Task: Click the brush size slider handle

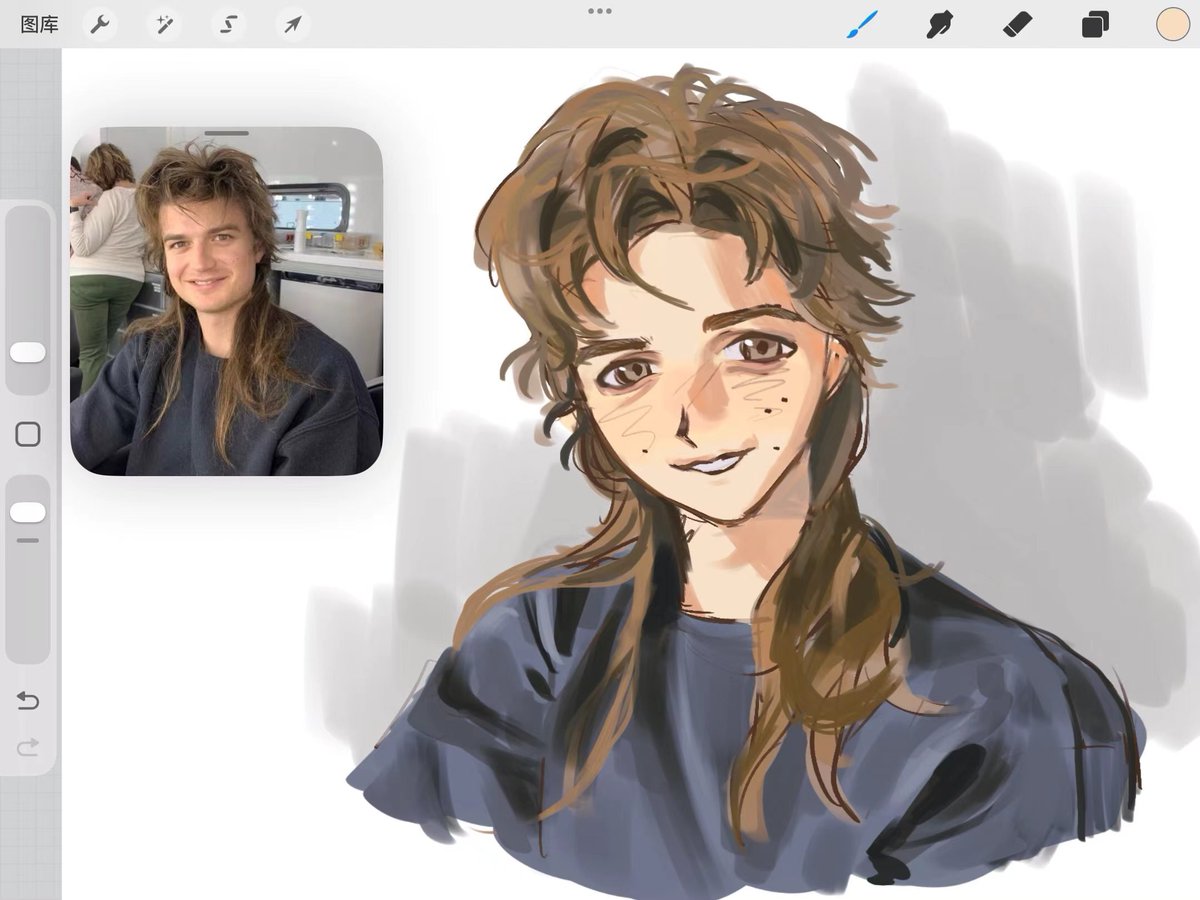Action: coord(28,352)
